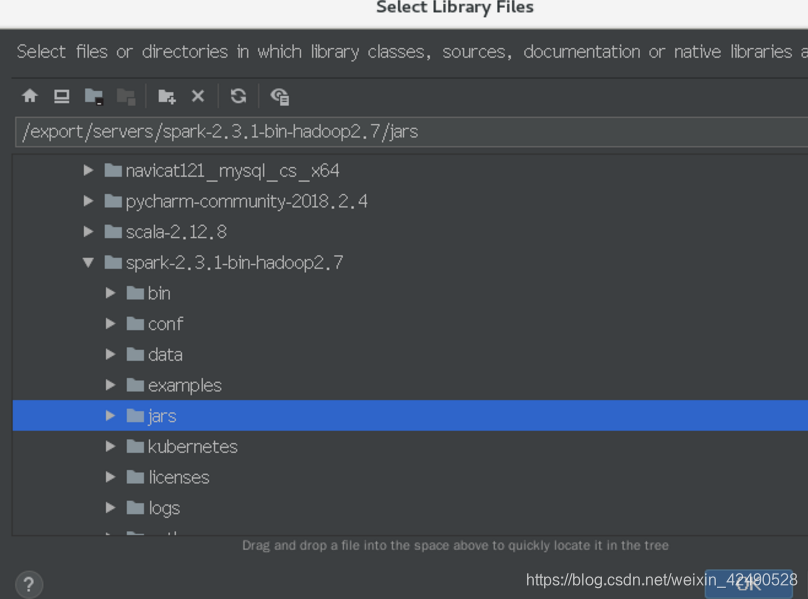Collapse the spark-2.3.1-bin-hadoop2.7 folder
Viewport: 808px width, 599px height.
tap(88, 262)
